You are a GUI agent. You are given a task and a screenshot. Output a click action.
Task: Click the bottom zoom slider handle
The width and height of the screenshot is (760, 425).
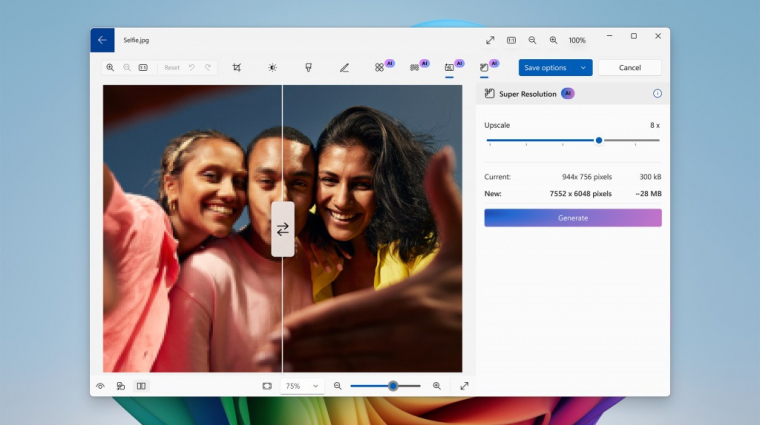point(393,386)
